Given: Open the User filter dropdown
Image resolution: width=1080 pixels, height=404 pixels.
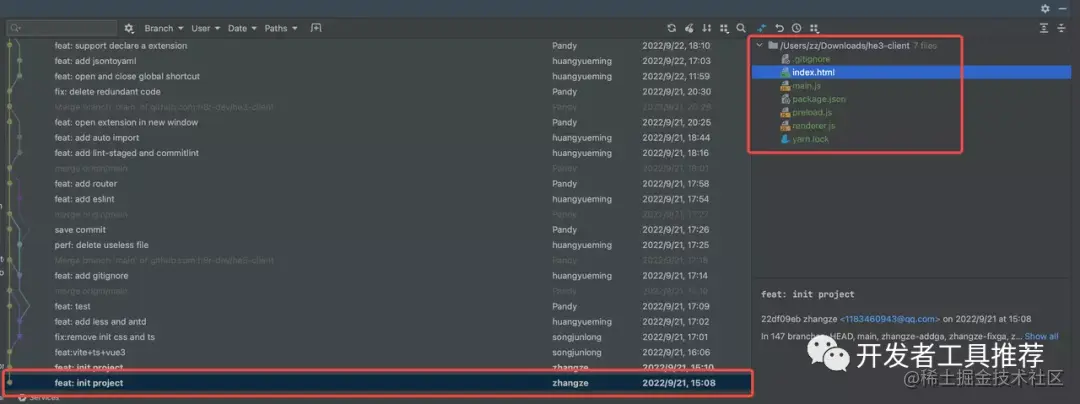Looking at the screenshot, I should tap(206, 28).
